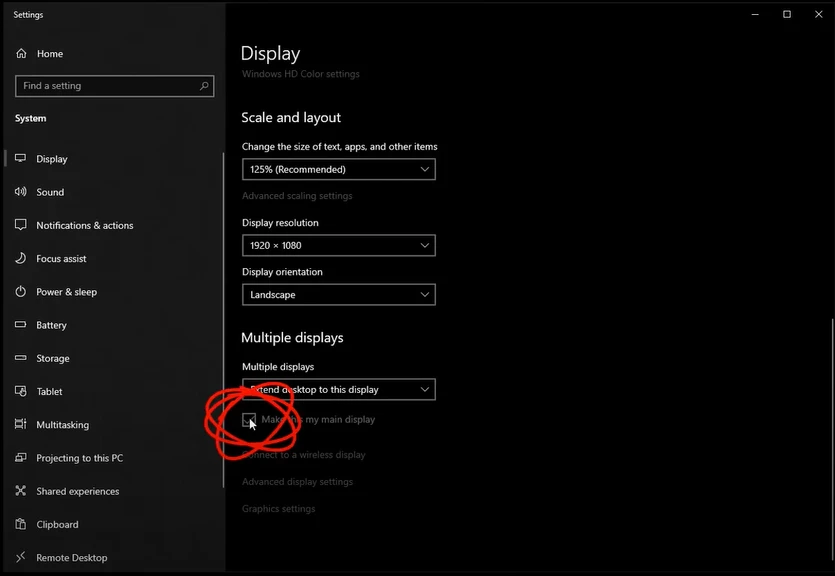Open Advanced display settings link
The height and width of the screenshot is (576, 835).
click(297, 482)
